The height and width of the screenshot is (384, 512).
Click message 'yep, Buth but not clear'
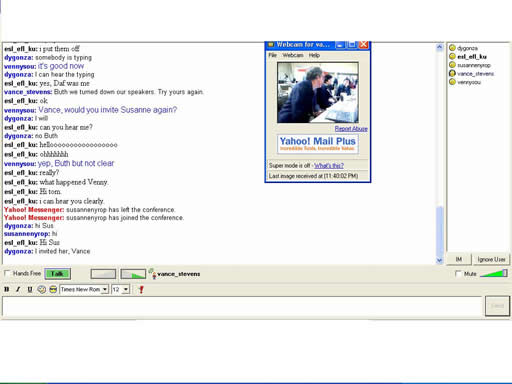tap(76, 163)
